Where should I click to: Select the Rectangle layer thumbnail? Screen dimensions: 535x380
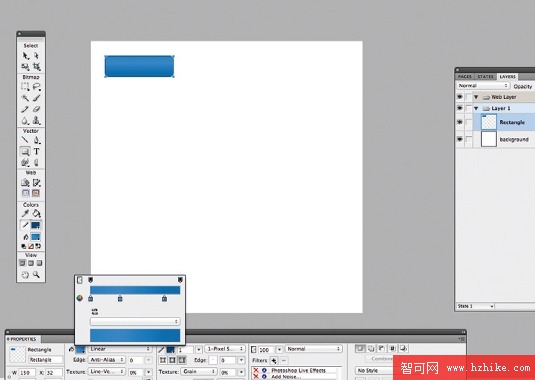point(489,122)
